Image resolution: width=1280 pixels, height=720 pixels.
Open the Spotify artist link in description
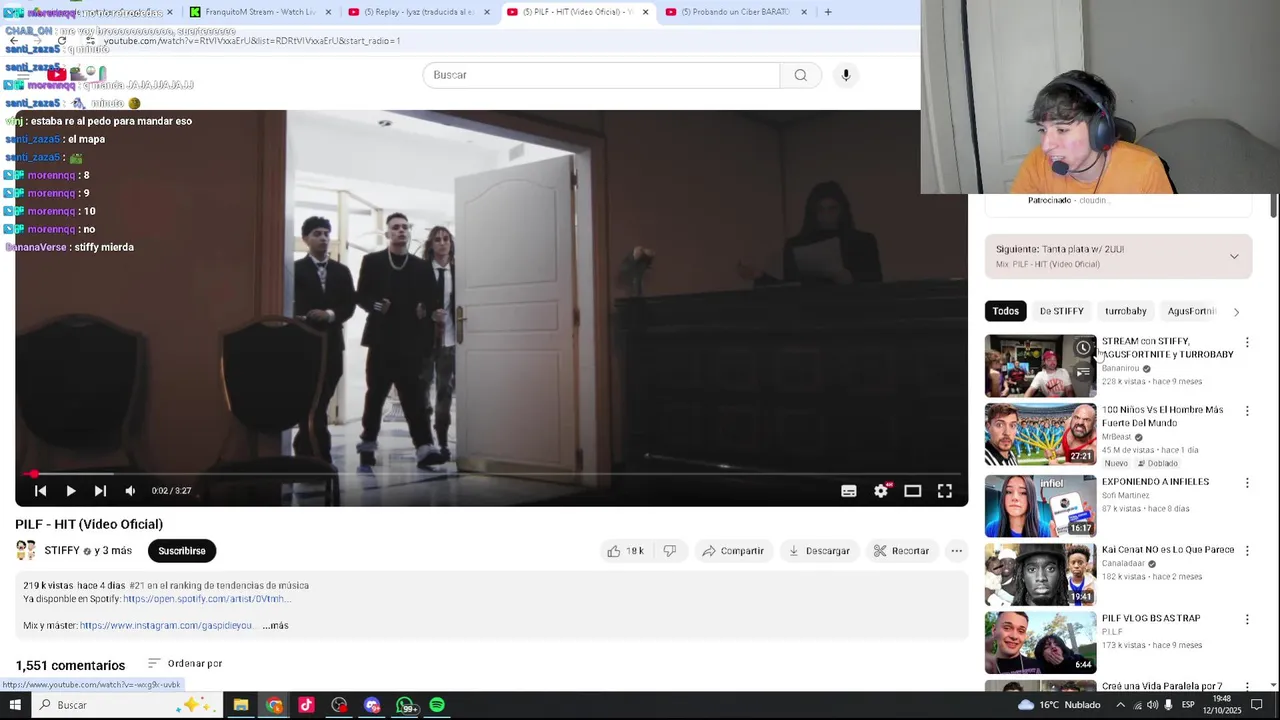click(x=205, y=599)
